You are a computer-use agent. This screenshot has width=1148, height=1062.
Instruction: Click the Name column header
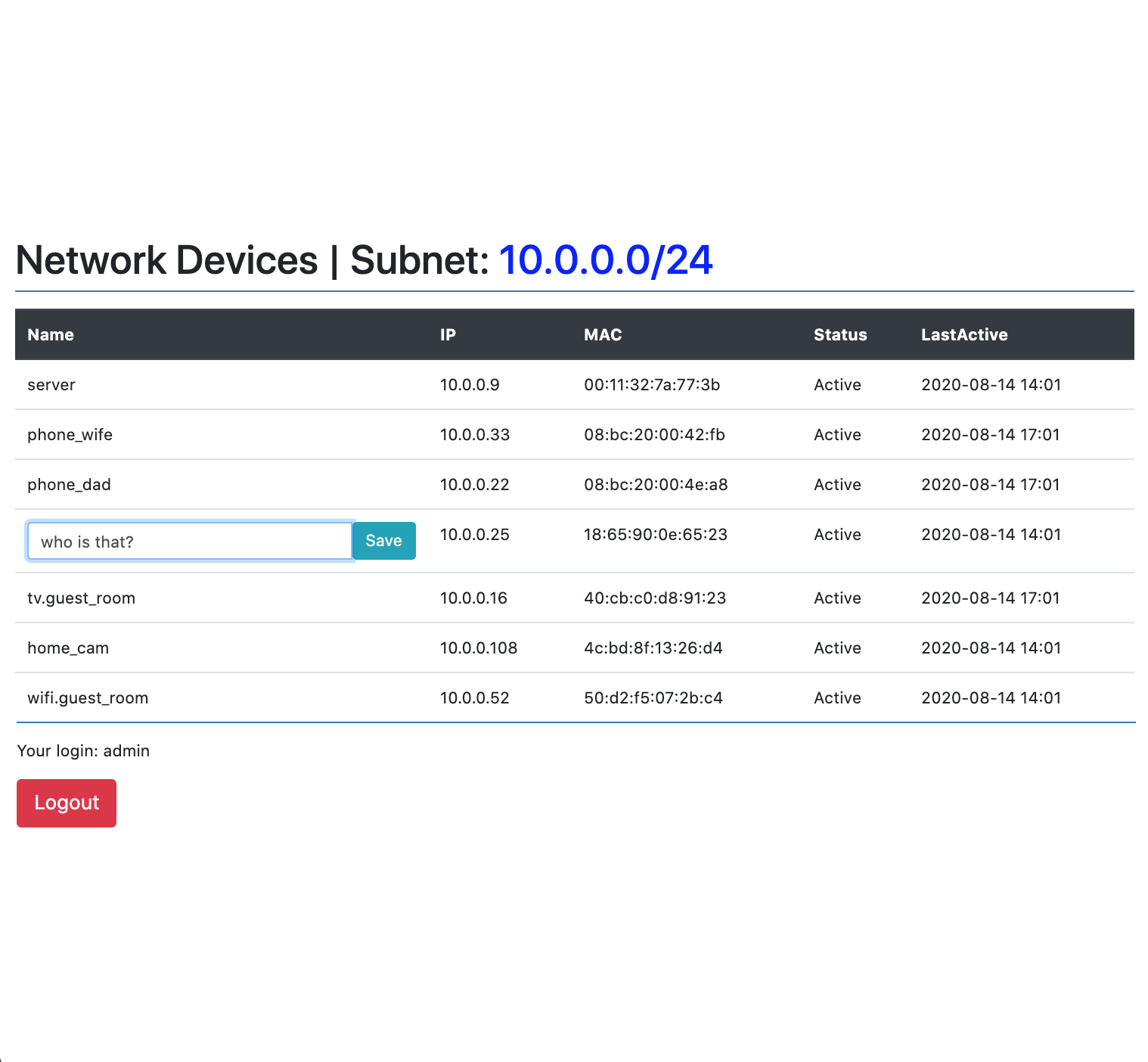coord(50,334)
